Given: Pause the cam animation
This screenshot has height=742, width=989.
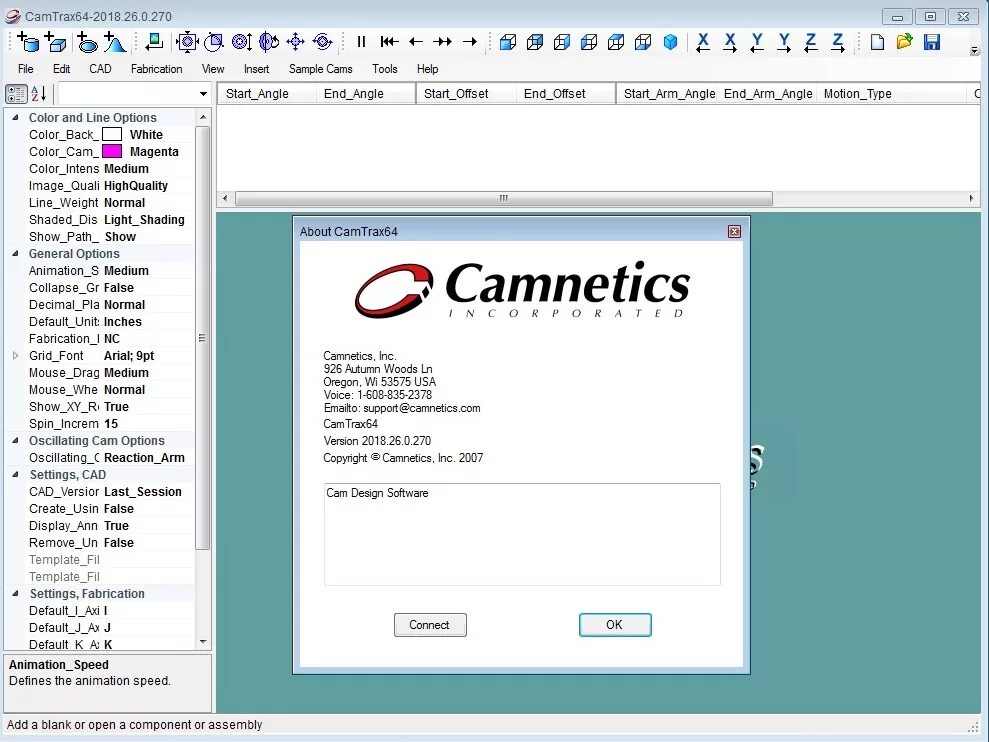Looking at the screenshot, I should pos(361,42).
